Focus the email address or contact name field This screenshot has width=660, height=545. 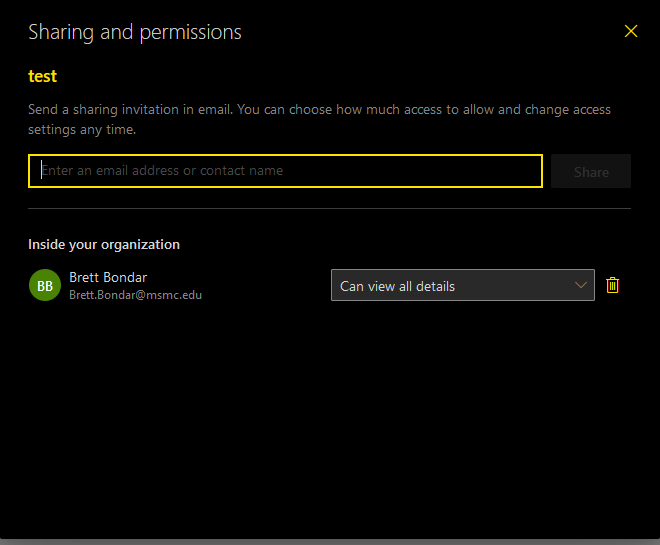click(285, 171)
